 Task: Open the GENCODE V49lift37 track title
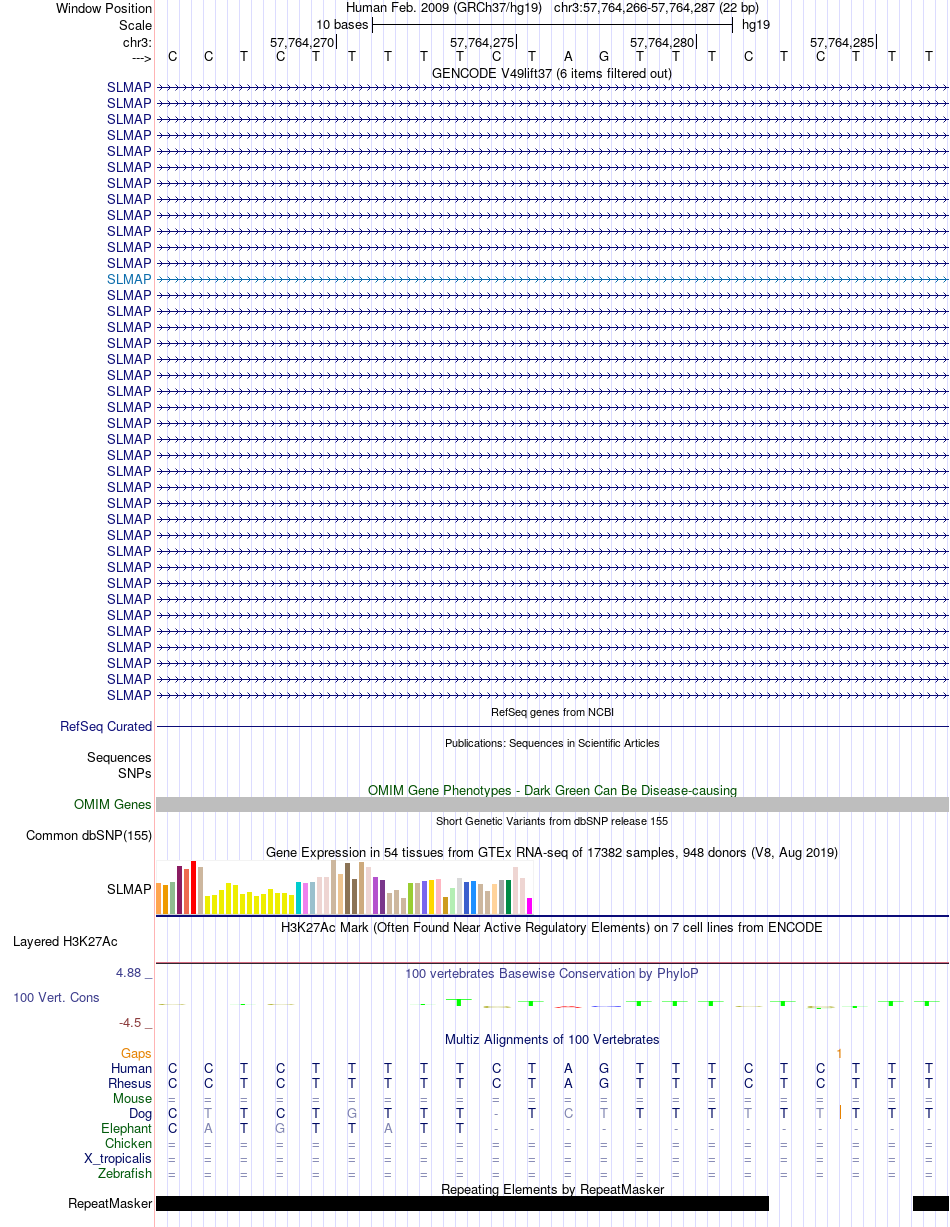[552, 74]
